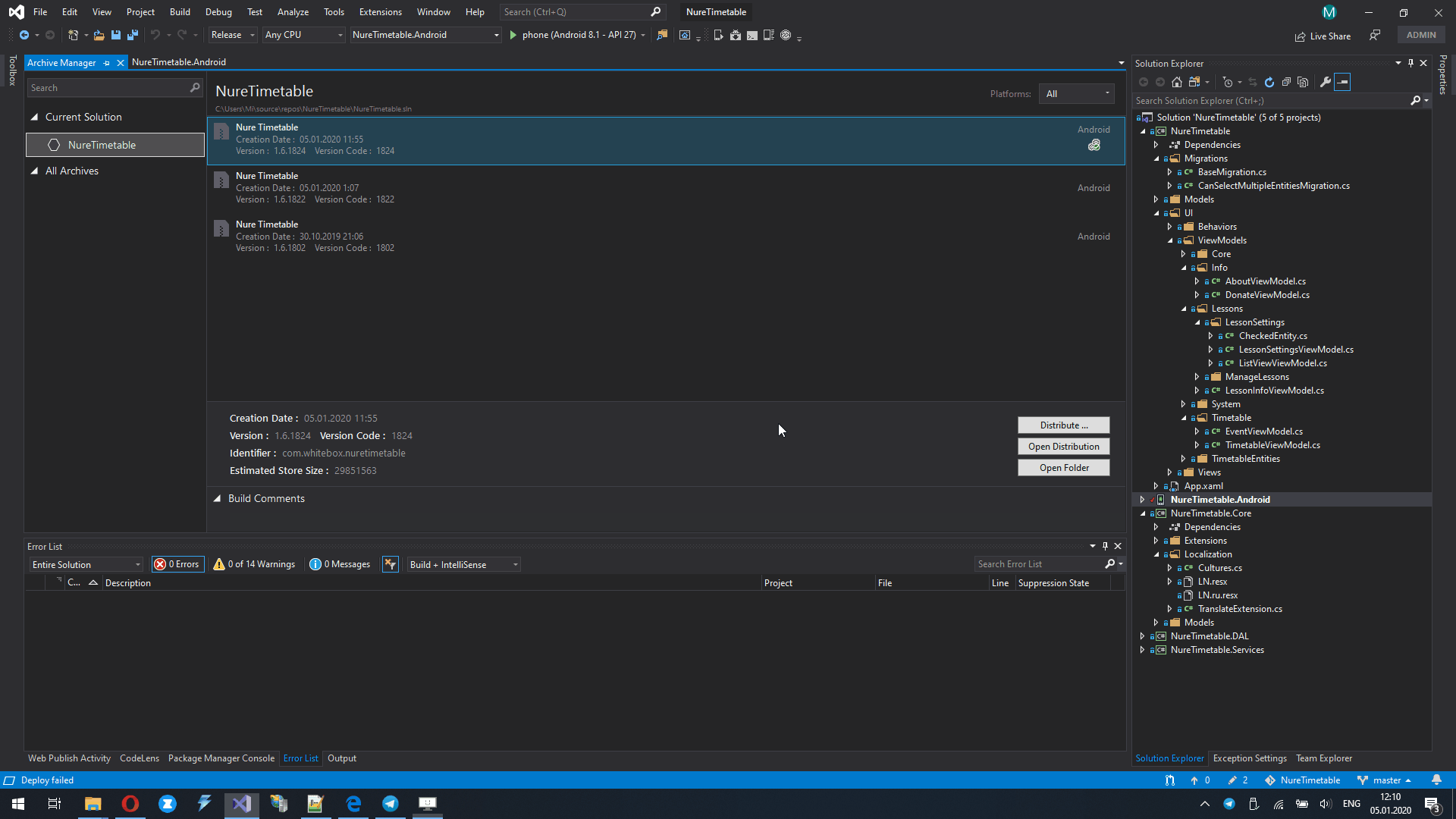Click the Windows Start button

point(18,804)
